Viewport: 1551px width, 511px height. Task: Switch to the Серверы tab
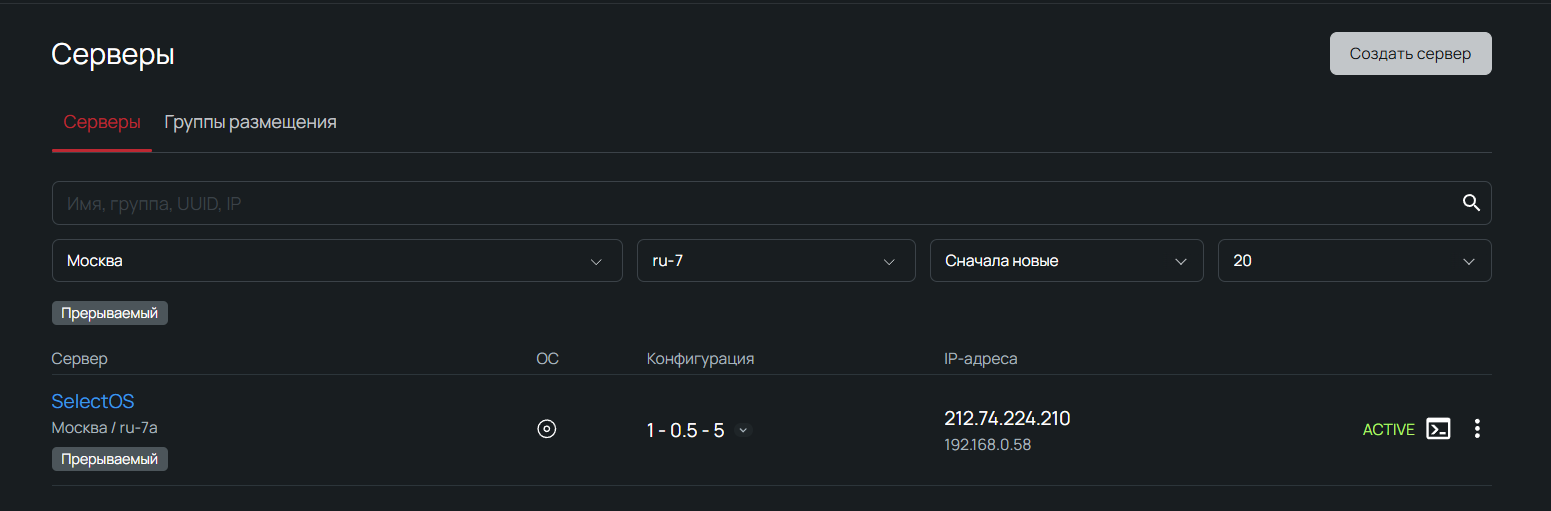point(102,123)
